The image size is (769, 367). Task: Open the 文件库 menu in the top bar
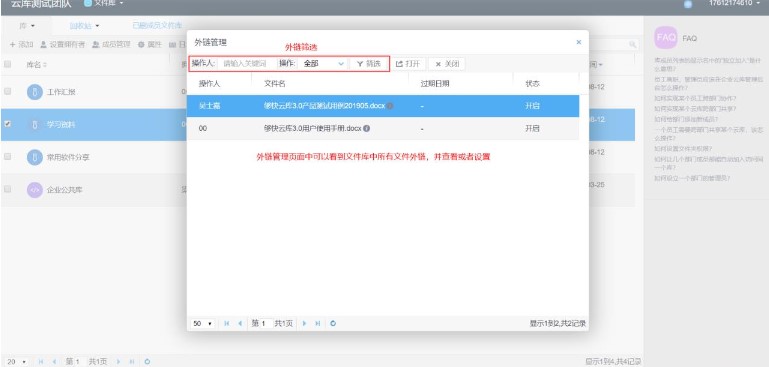click(103, 3)
